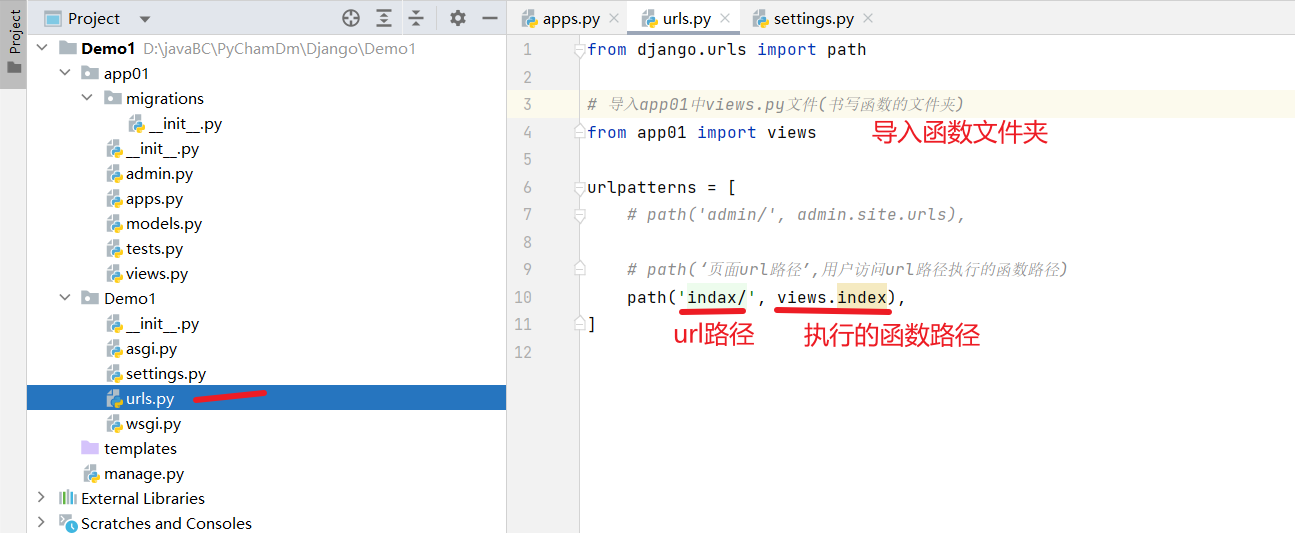This screenshot has height=533, width=1295.
Task: Select urls.py in project tree
Action: 150,399
